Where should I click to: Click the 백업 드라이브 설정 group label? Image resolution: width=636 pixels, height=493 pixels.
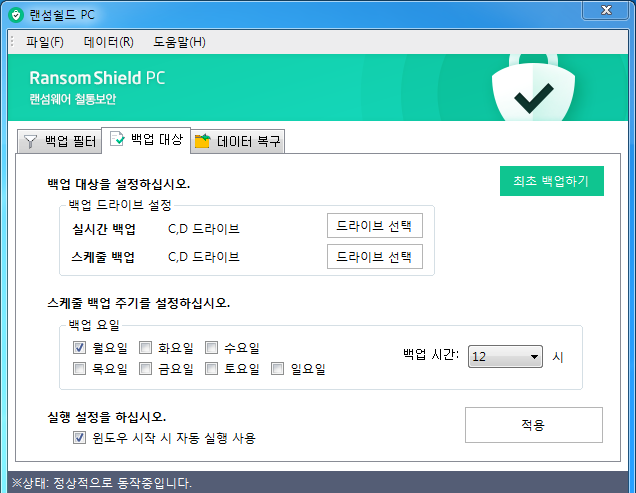click(x=120, y=205)
